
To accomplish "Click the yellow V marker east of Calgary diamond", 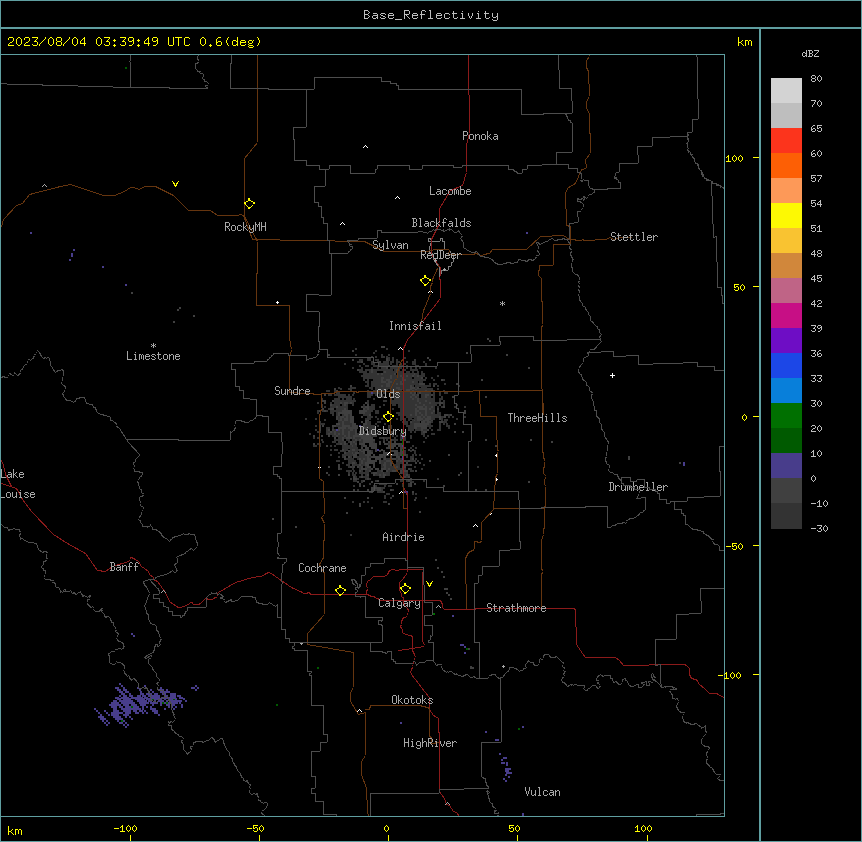I will click(x=429, y=584).
